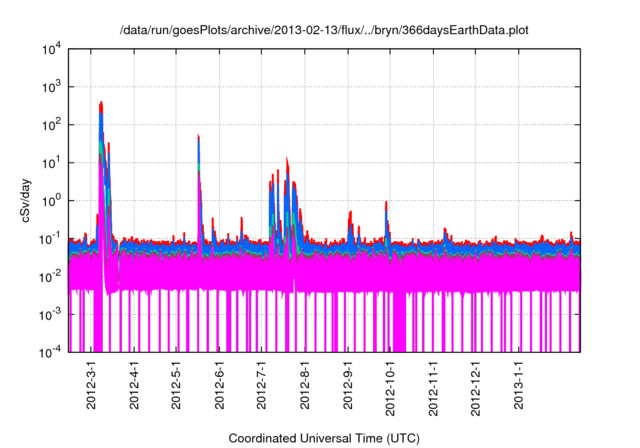Click the 10^3 y-axis tick label
Screen dimensions: 640x448
tap(52, 87)
